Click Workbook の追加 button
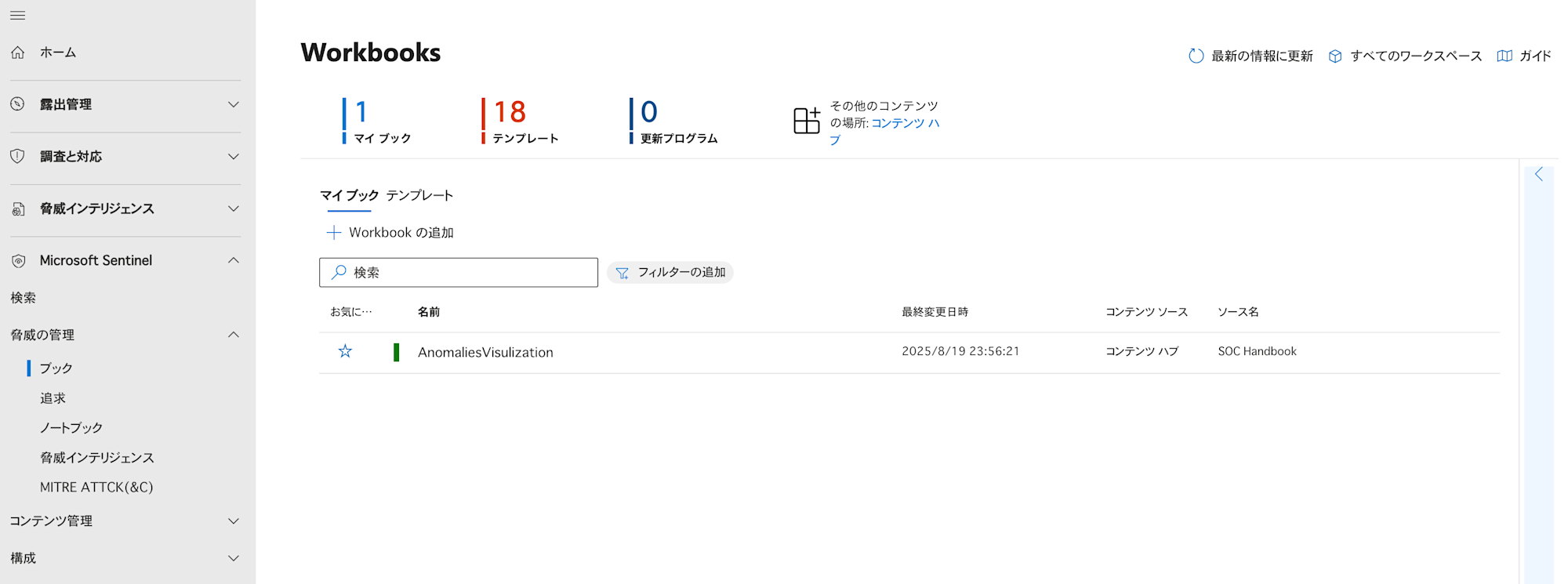This screenshot has width=1568, height=584. pyautogui.click(x=390, y=232)
